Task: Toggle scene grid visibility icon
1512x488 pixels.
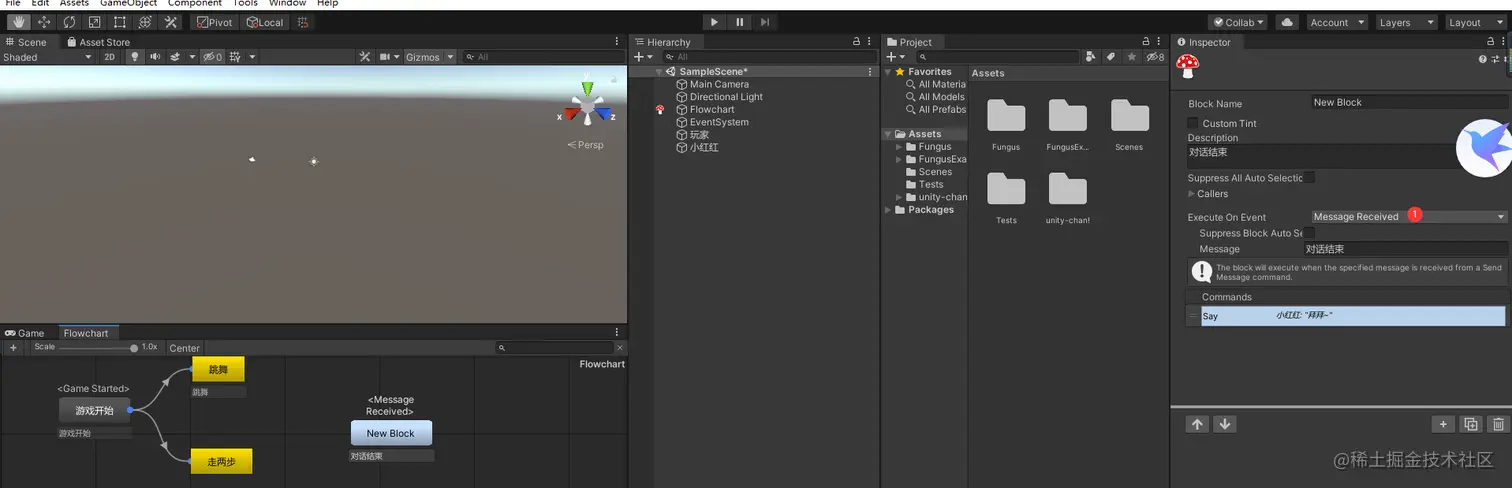Action: pos(235,57)
